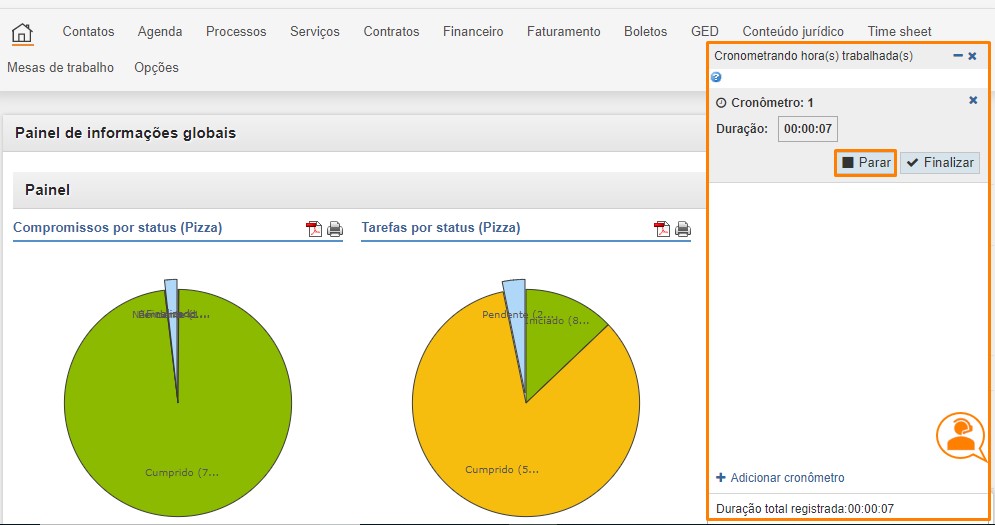
Task: Click the blue help question mark icon
Action: (716, 77)
